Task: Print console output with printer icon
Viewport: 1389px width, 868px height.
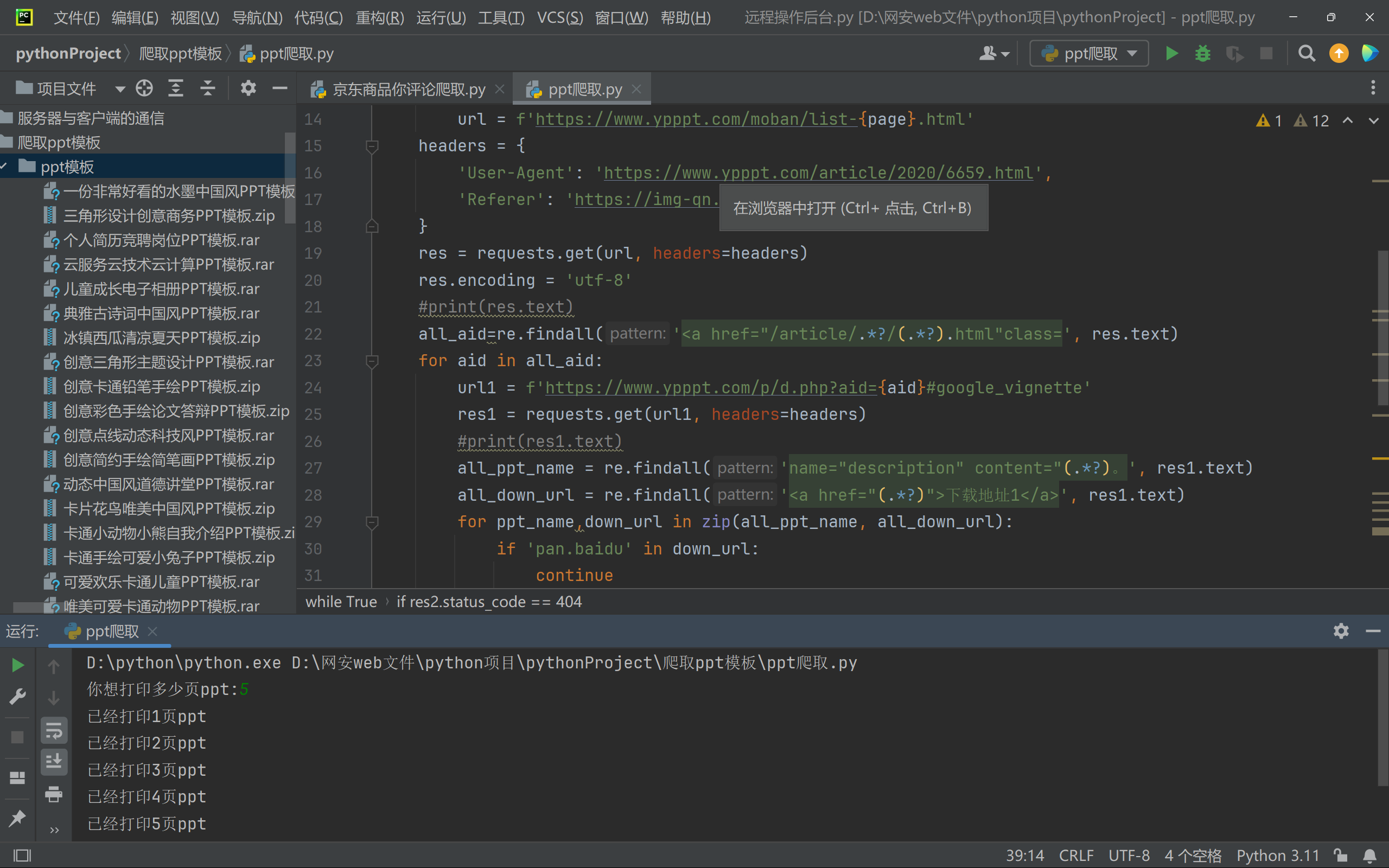Action: pyautogui.click(x=54, y=794)
